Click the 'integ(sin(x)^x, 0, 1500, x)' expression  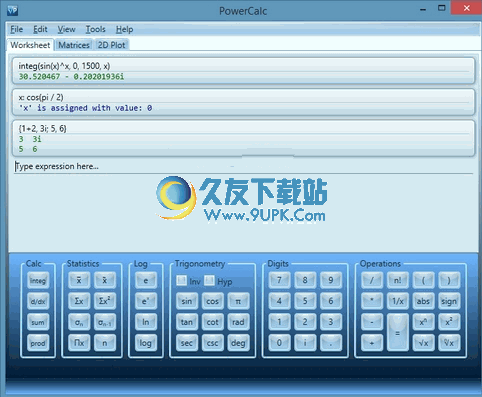pos(64,66)
